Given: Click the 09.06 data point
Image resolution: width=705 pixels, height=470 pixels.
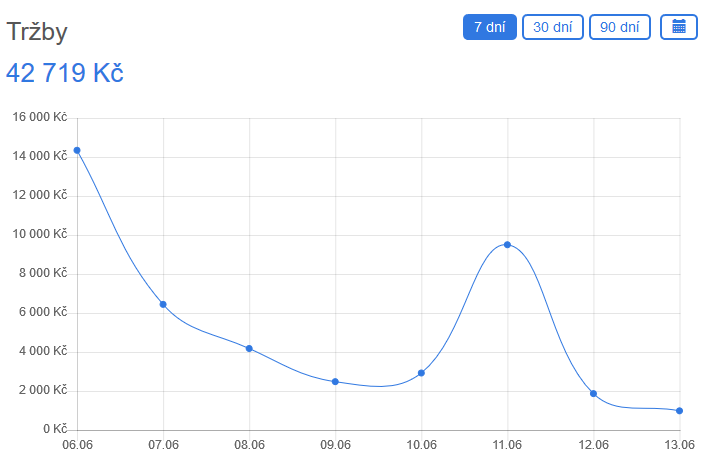Looking at the screenshot, I should click(x=335, y=381).
